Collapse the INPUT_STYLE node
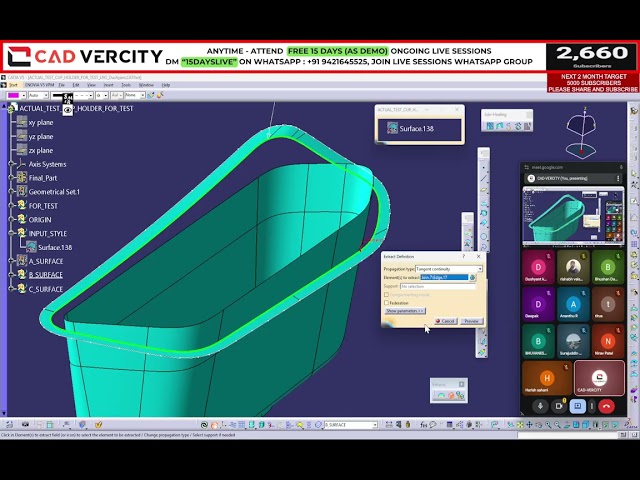The height and width of the screenshot is (480, 640). pos(11,233)
